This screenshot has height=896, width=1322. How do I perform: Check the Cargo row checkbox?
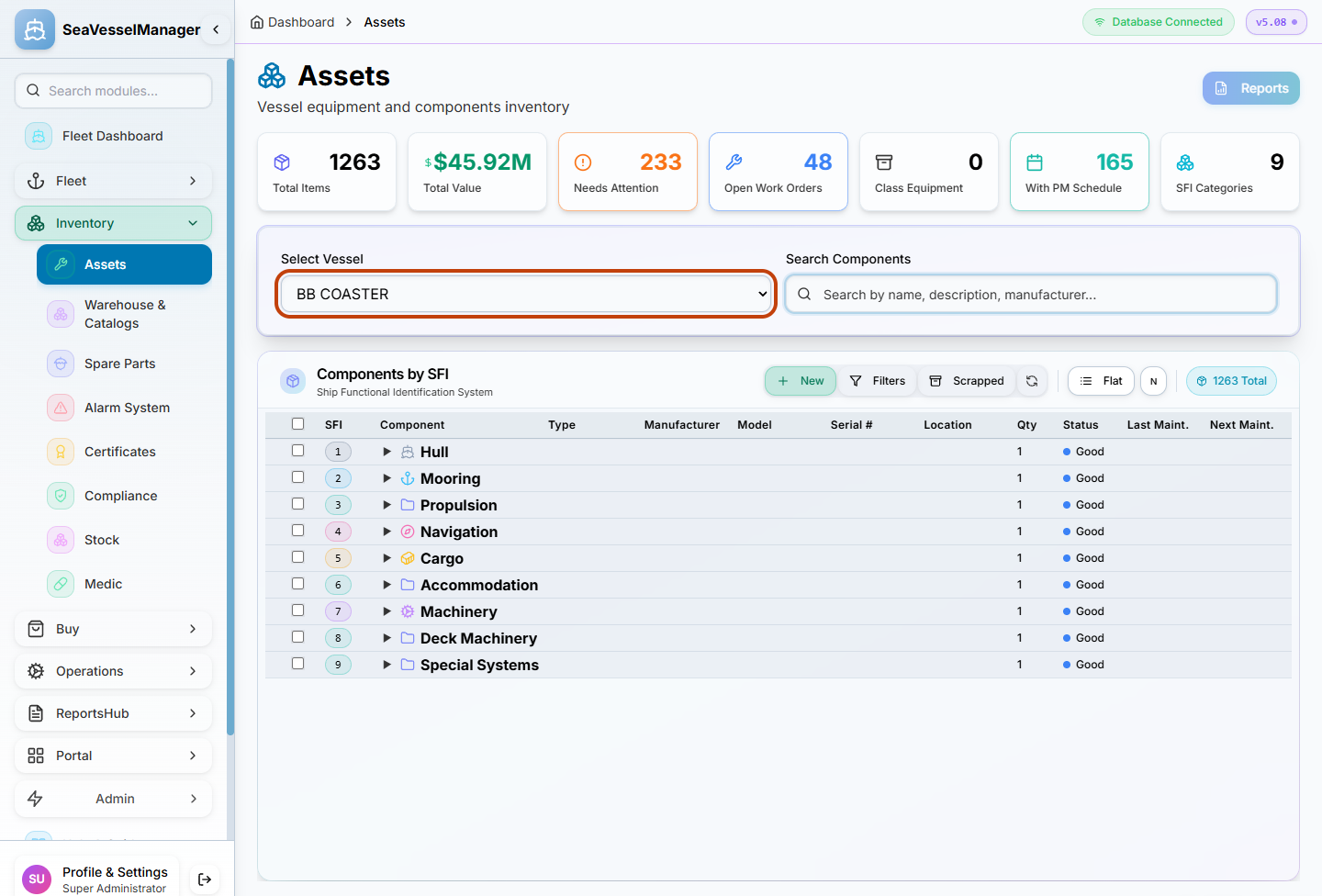point(297,557)
